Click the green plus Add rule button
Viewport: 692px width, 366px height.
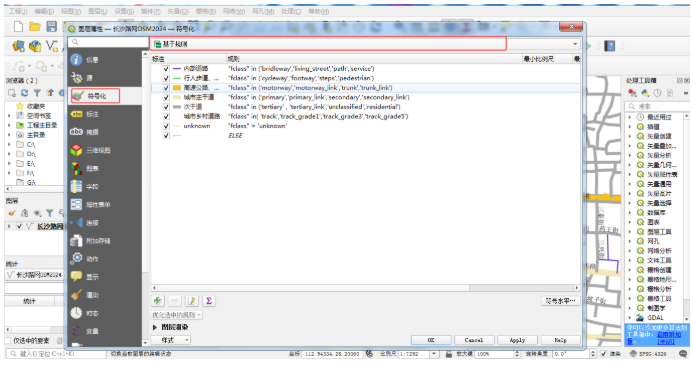pyautogui.click(x=158, y=301)
